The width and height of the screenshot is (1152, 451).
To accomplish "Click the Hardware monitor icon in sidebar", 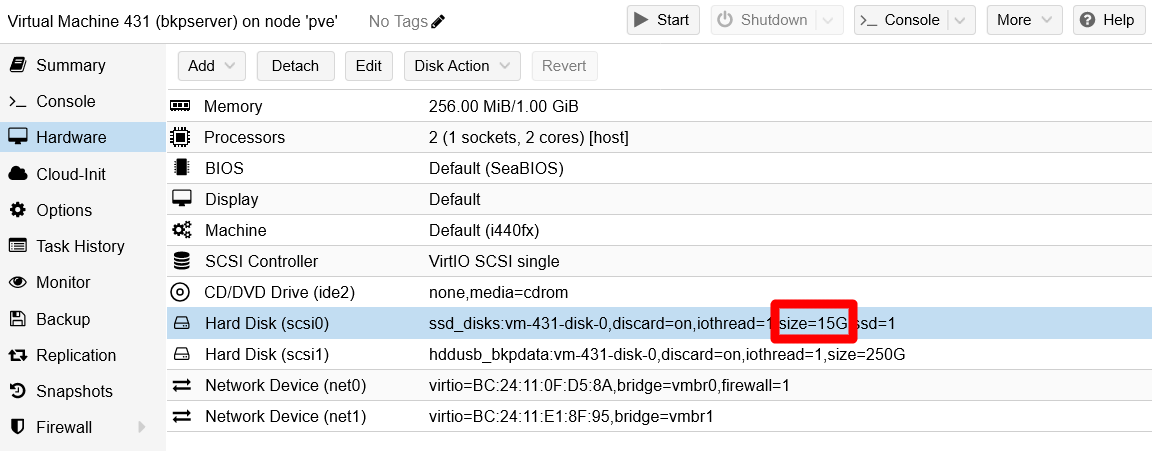I will click(18, 137).
